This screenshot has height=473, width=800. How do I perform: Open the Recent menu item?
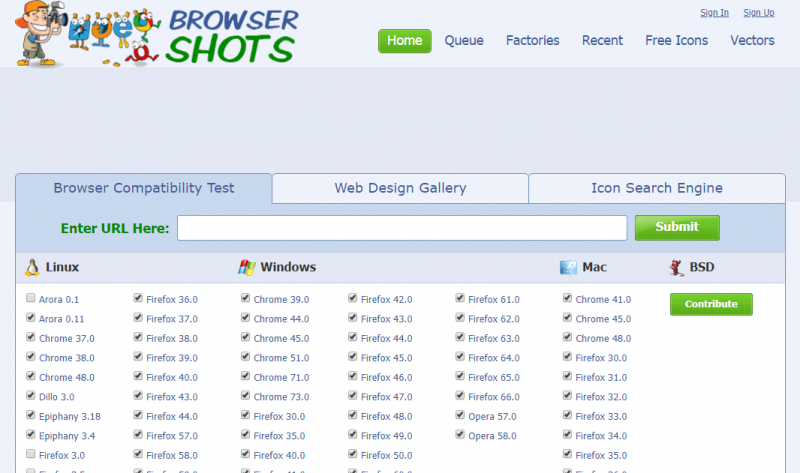(602, 41)
